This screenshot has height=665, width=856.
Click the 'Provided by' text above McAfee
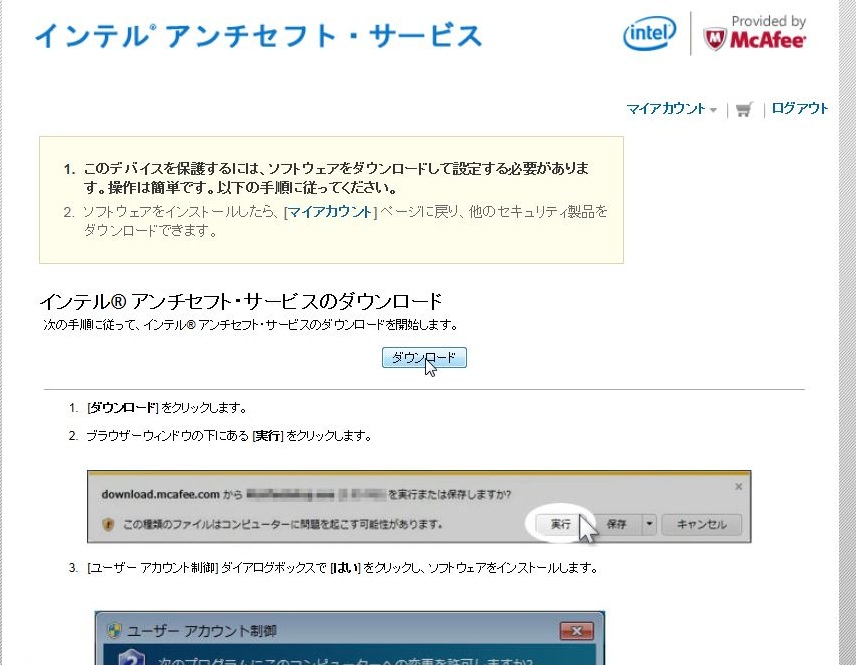[769, 21]
